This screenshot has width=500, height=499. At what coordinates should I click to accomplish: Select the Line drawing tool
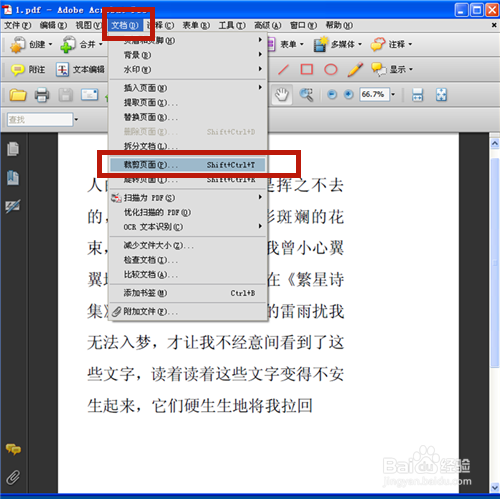(x=283, y=70)
